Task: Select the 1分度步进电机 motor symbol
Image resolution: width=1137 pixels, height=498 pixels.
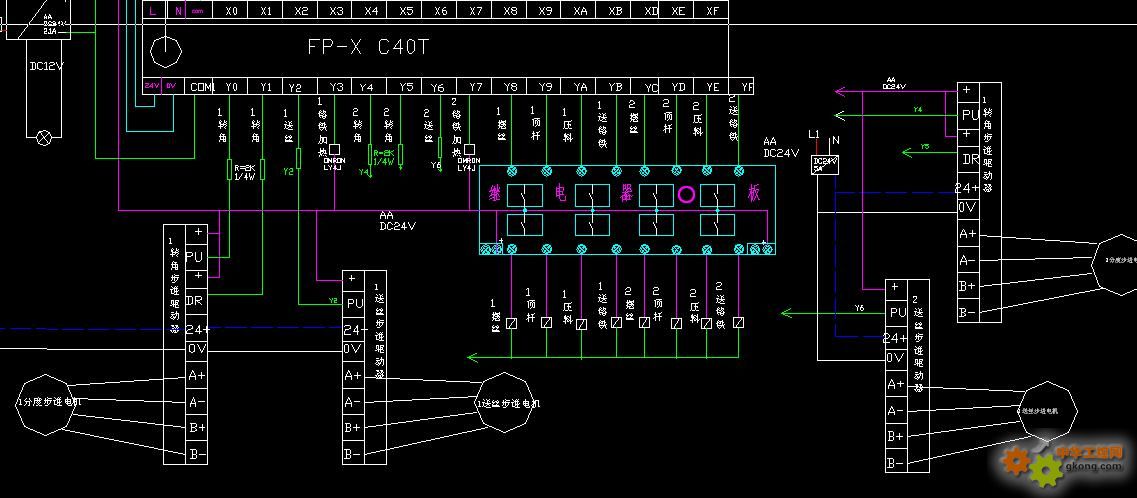Action: 48,403
